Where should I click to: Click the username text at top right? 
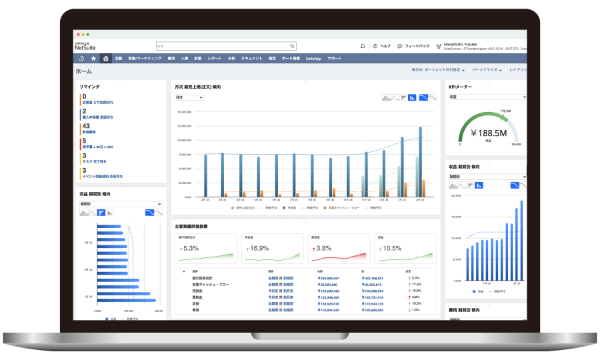[x=460, y=44]
